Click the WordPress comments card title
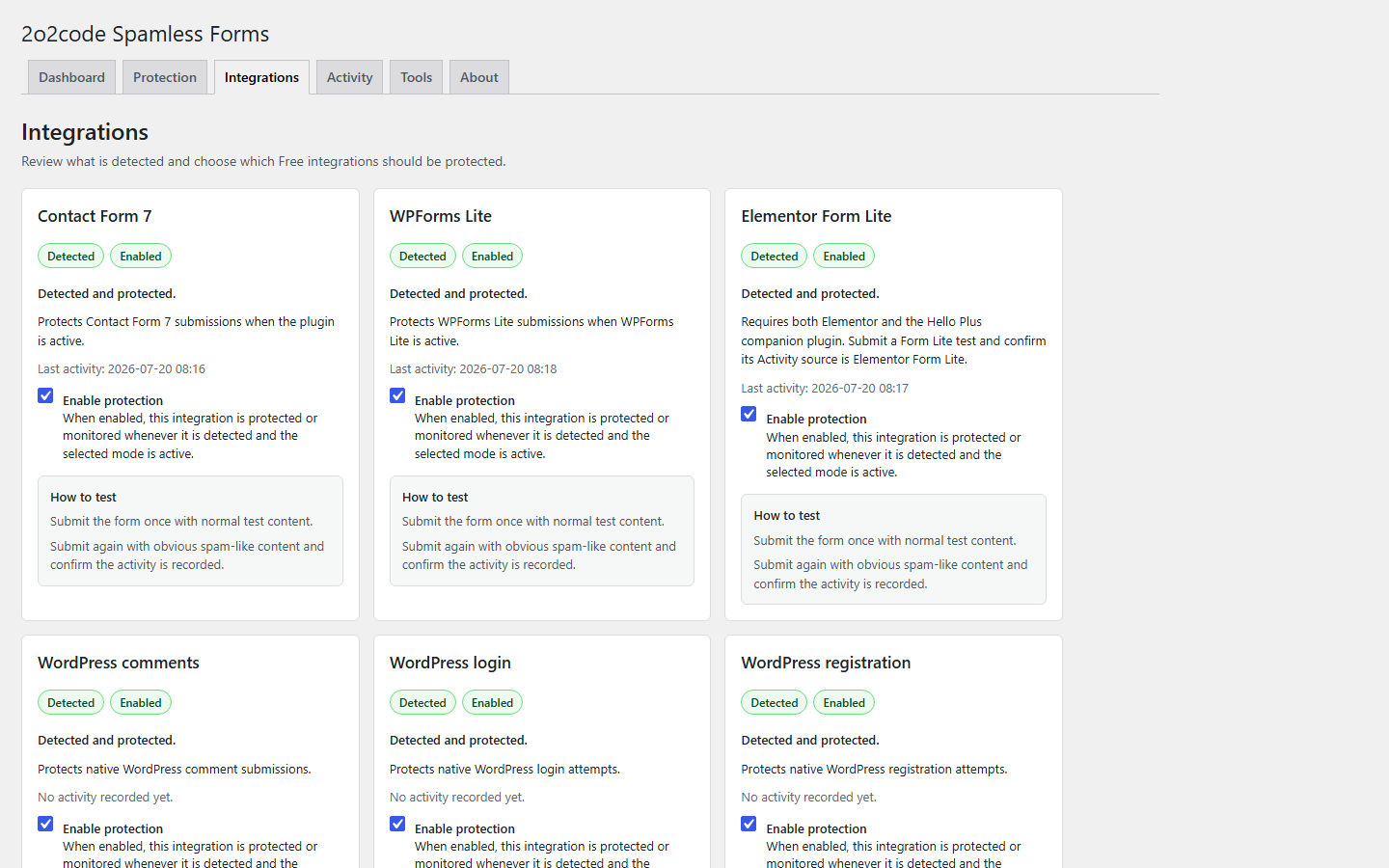This screenshot has width=1389, height=868. [119, 663]
